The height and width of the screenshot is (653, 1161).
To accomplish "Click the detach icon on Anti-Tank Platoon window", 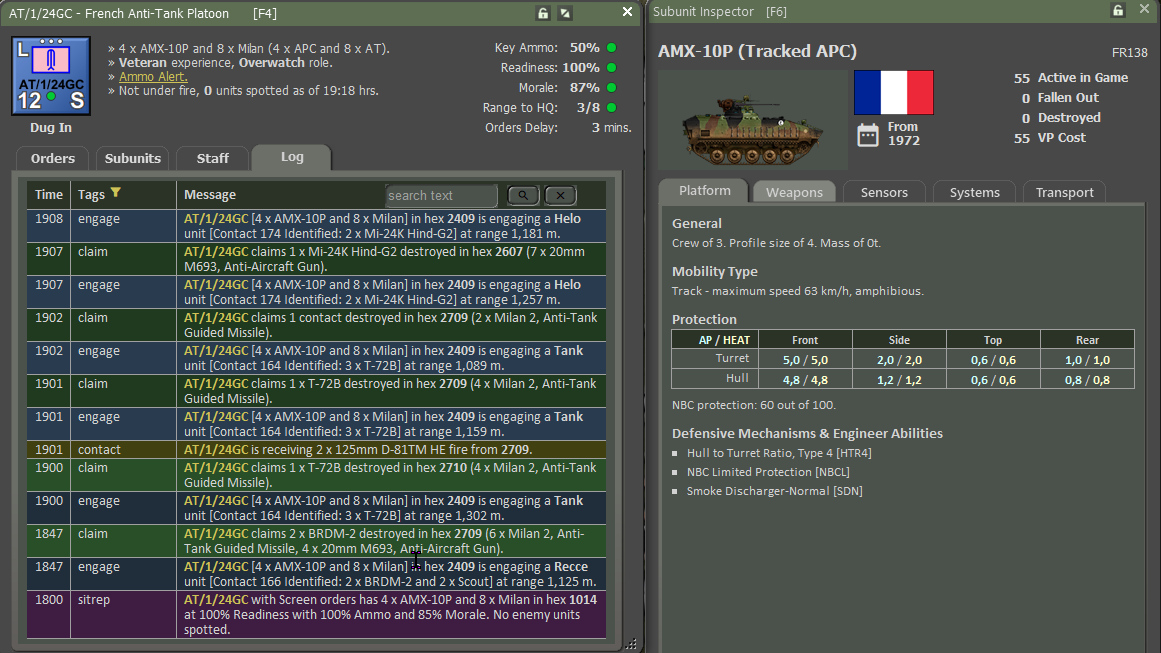I will 565,13.
